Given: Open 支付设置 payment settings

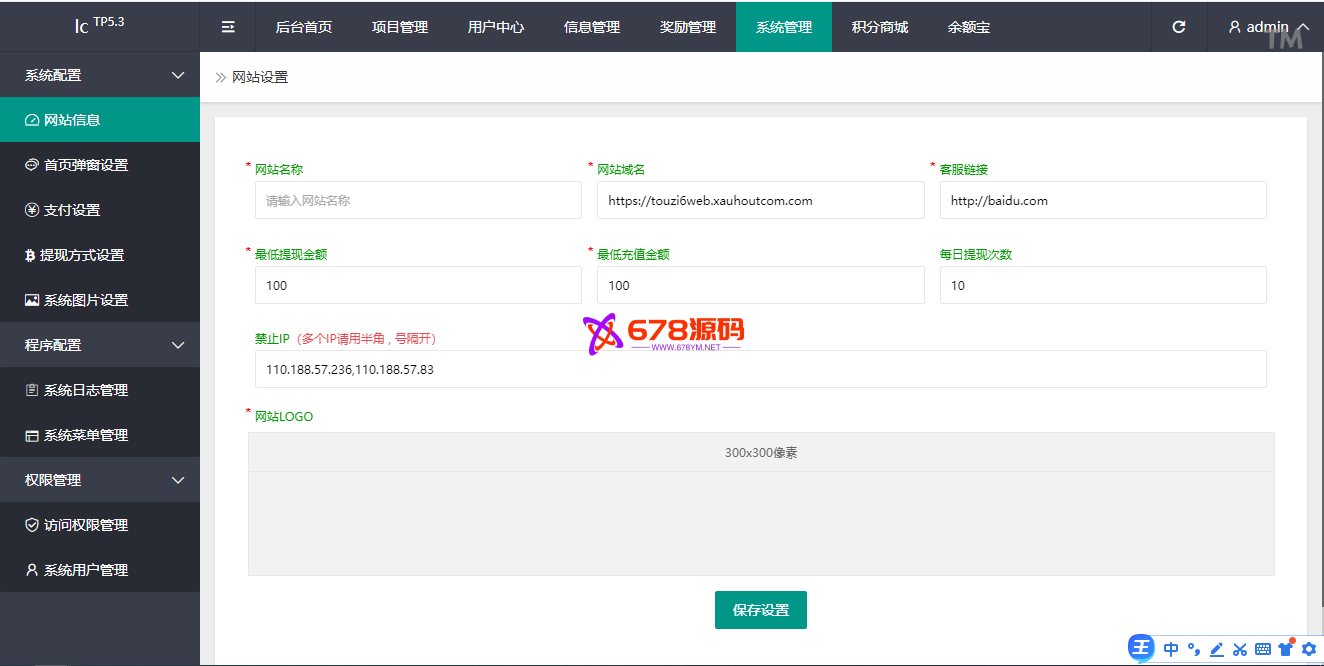Looking at the screenshot, I should (x=72, y=210).
